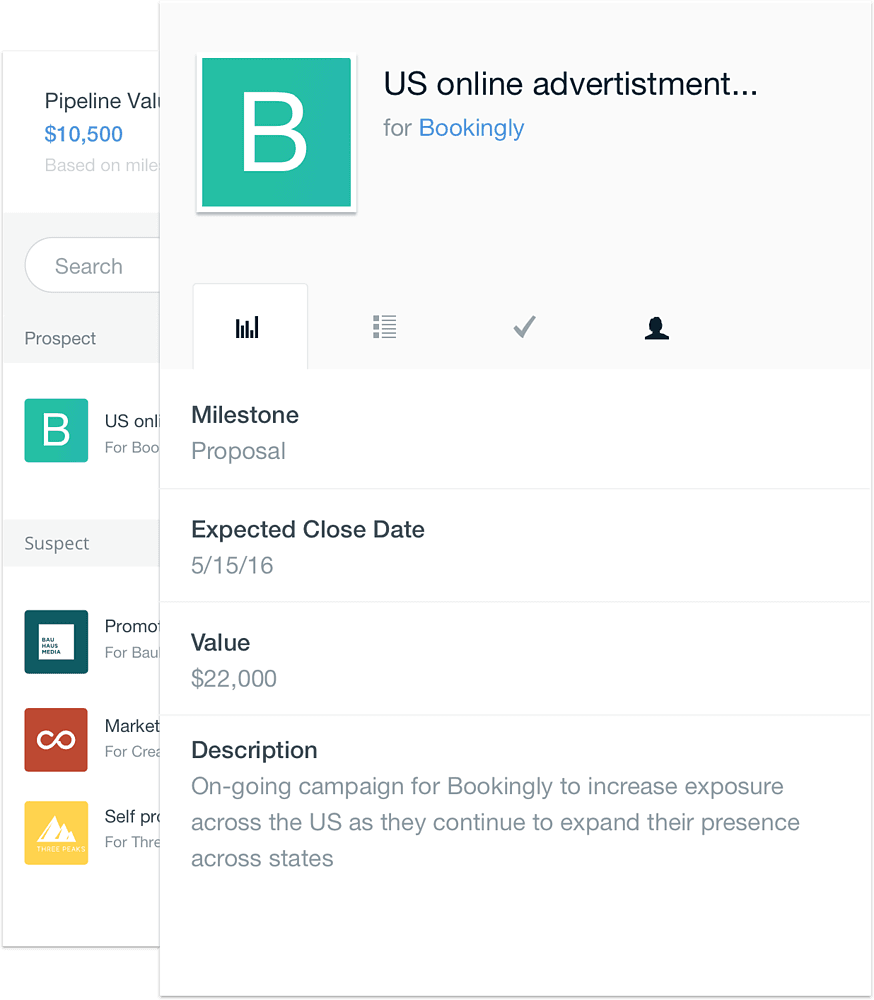Viewport: 874px width, 1000px height.
Task: Click the red infinity logo icon
Action: [x=56, y=740]
